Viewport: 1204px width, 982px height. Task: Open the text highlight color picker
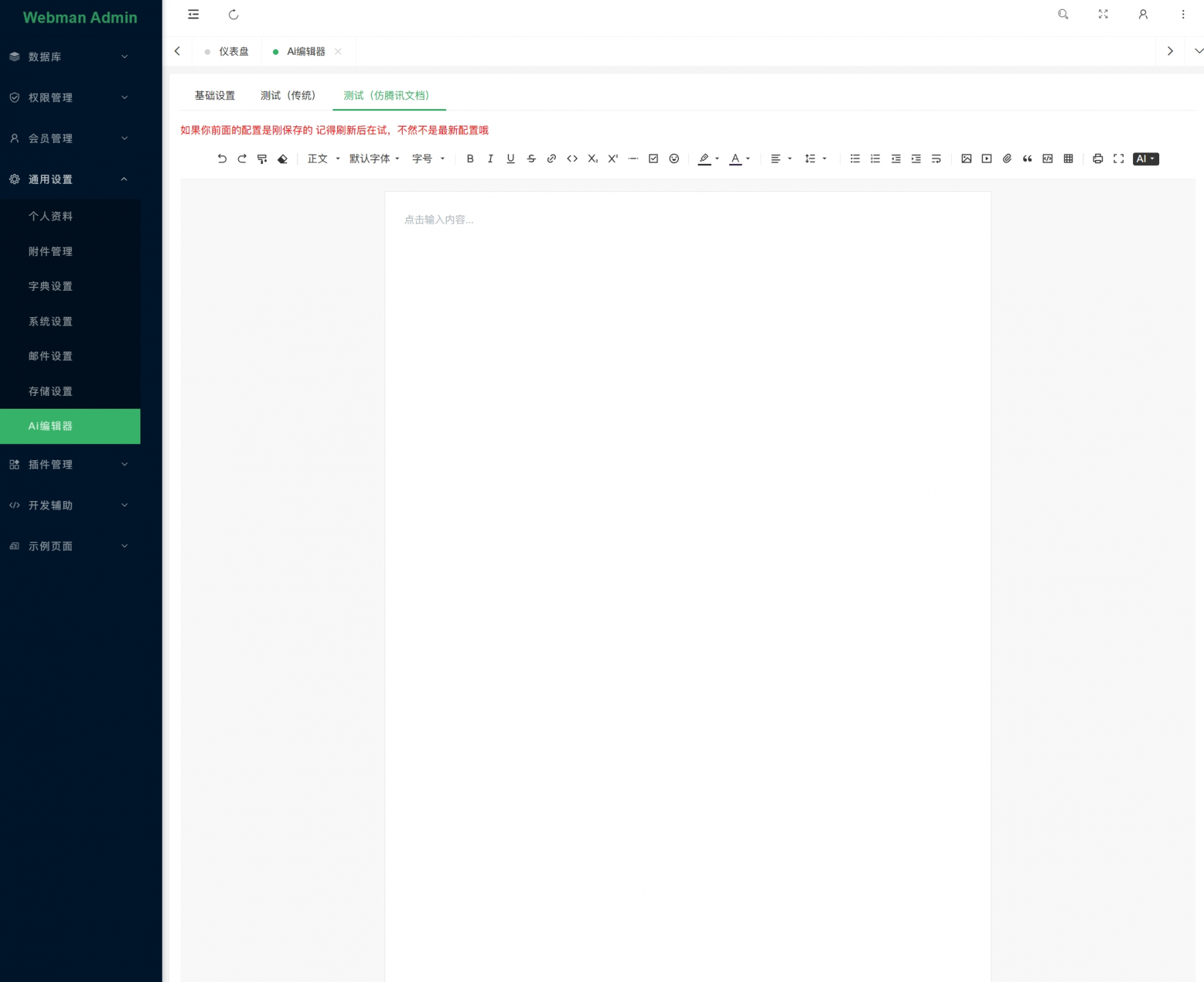tap(708, 159)
